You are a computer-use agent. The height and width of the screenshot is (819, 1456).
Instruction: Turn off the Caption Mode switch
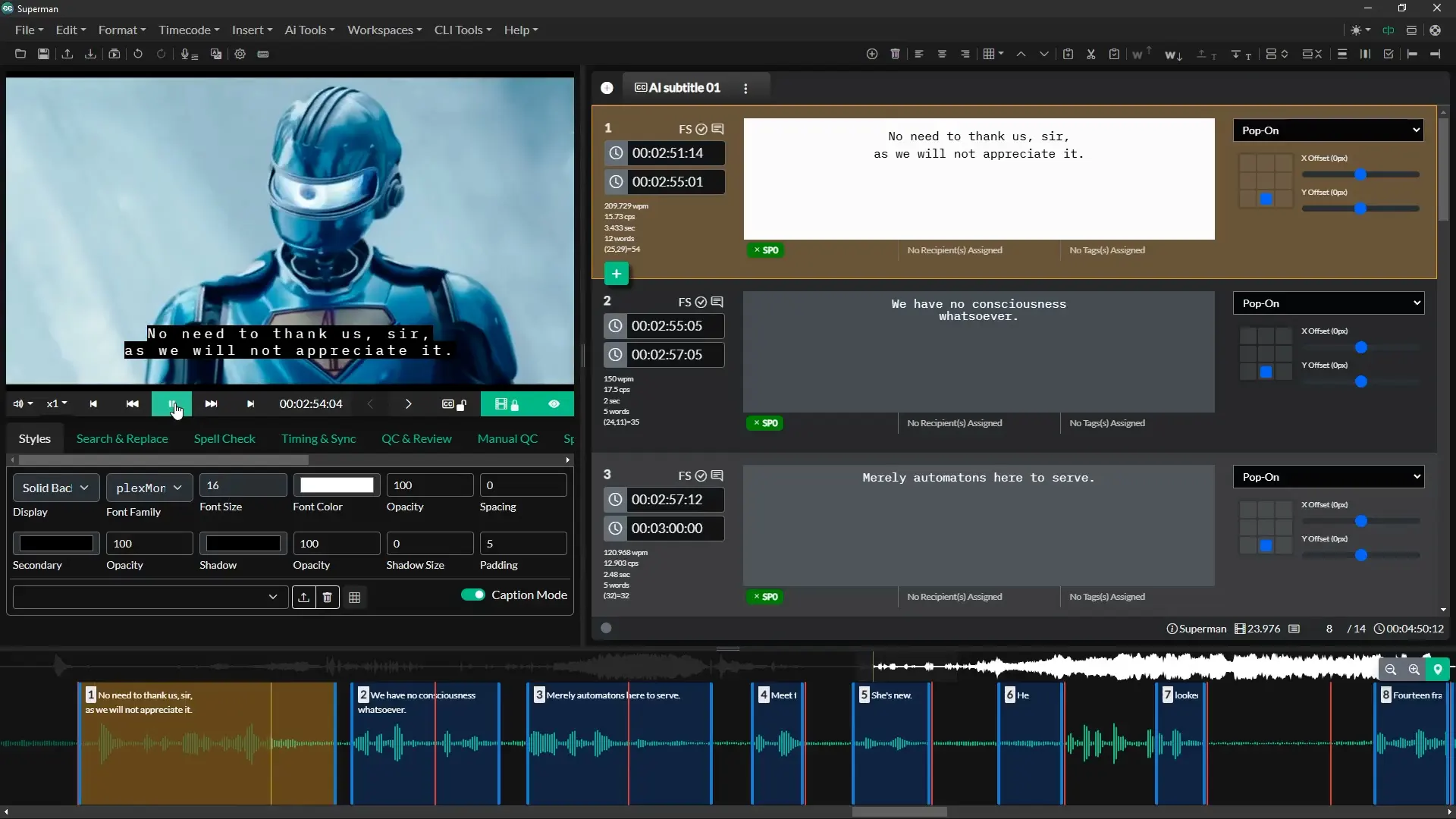point(473,595)
